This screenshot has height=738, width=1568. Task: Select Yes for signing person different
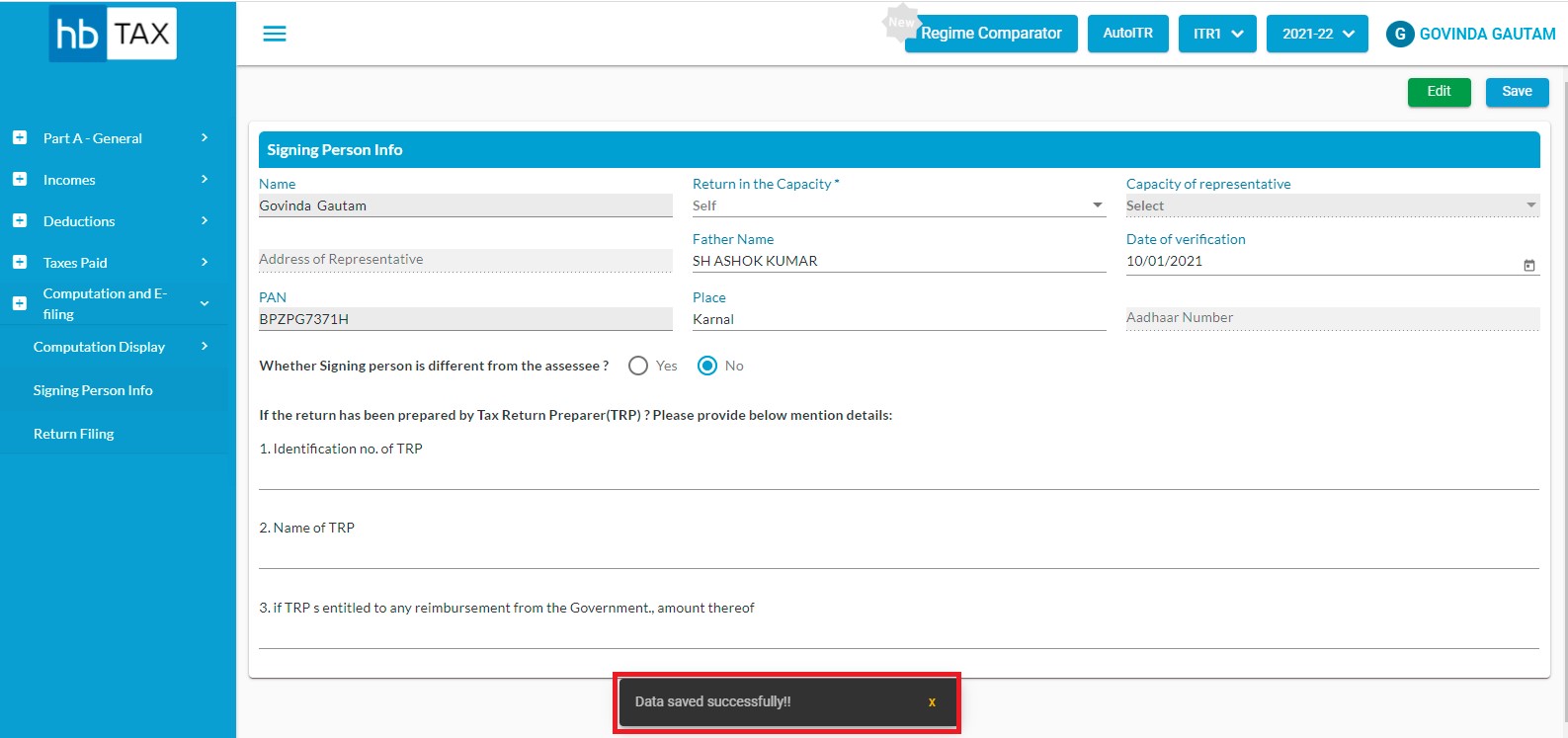[638, 366]
